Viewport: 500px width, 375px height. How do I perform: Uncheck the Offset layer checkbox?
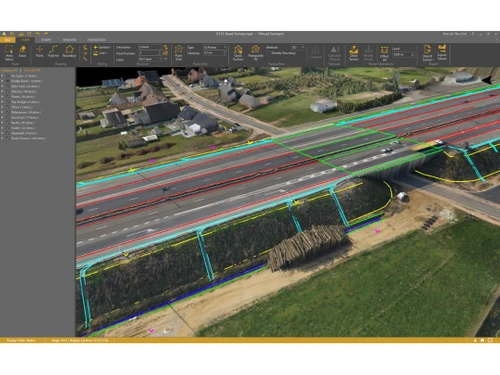click(x=8, y=107)
